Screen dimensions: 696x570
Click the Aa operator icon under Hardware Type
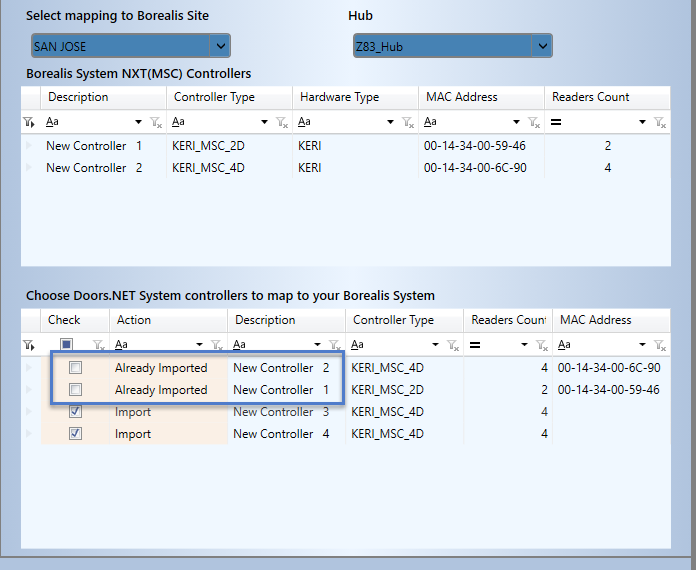click(304, 122)
